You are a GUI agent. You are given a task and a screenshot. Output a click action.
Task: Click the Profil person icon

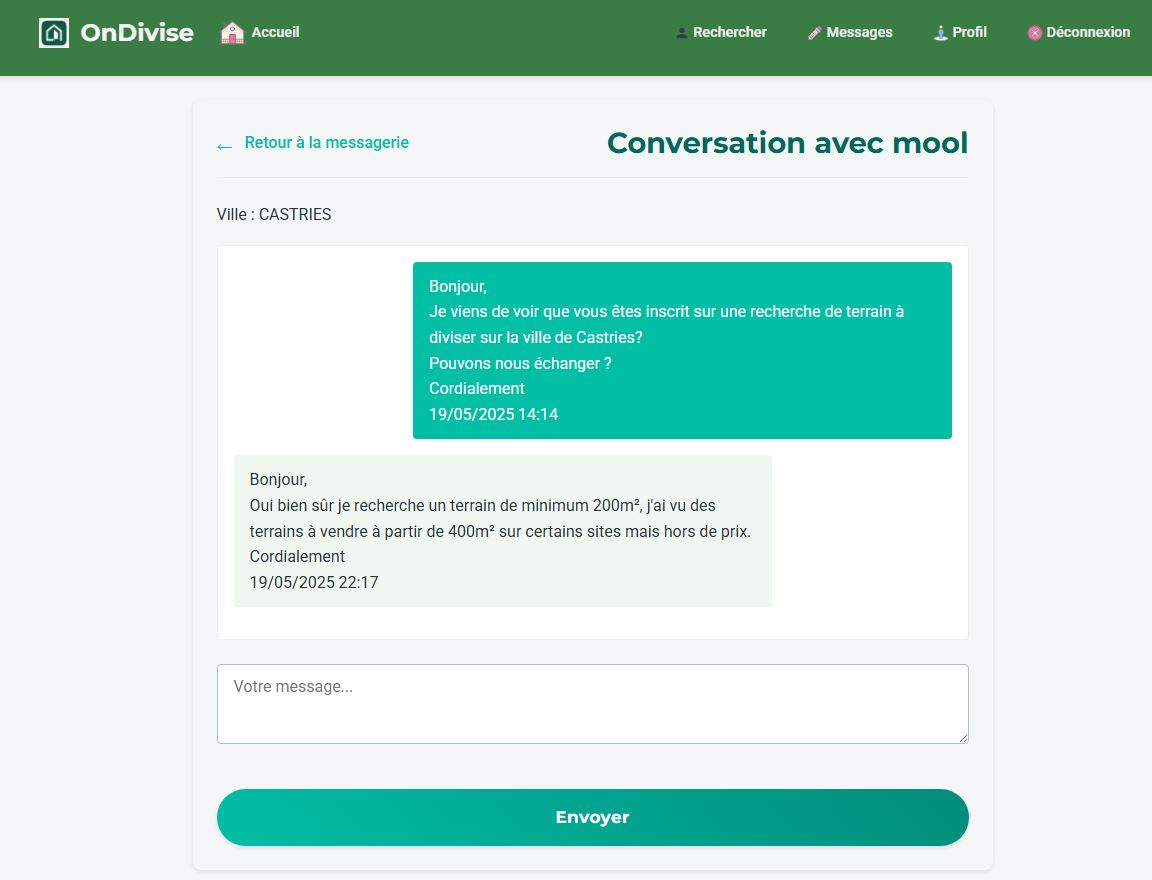940,33
